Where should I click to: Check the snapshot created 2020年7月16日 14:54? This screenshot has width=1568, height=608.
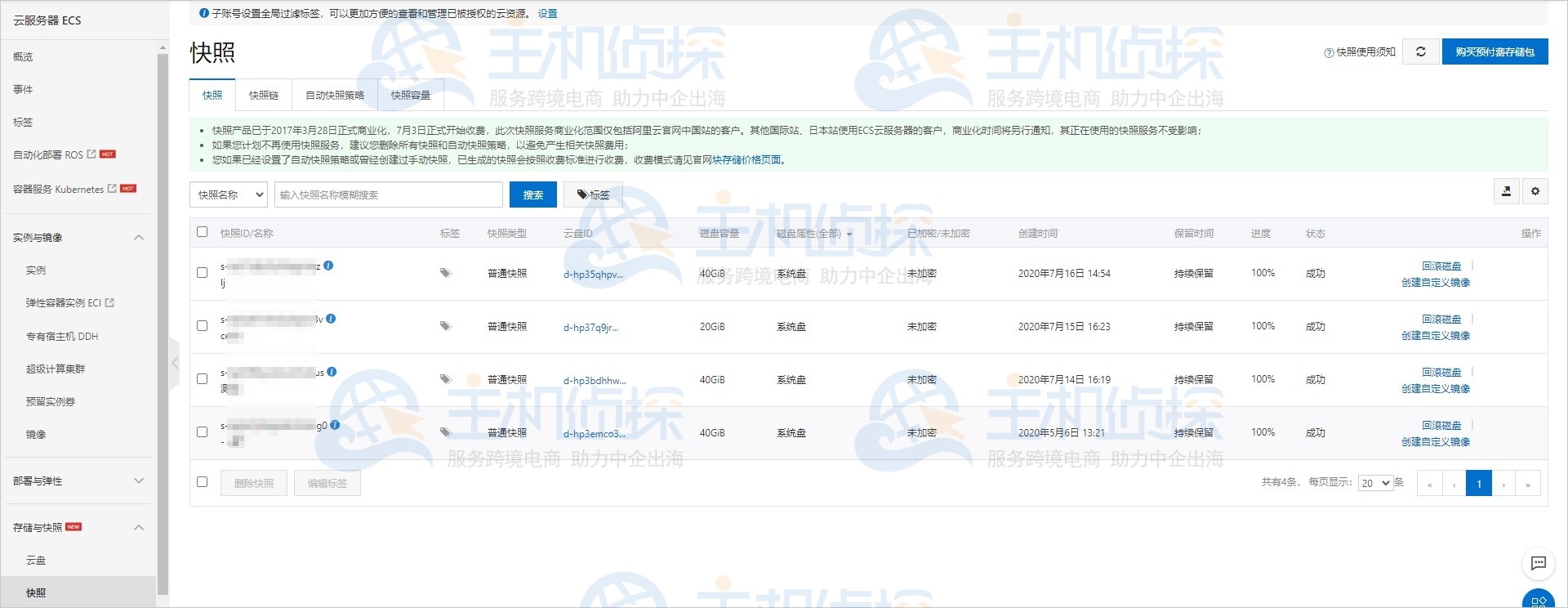click(202, 273)
